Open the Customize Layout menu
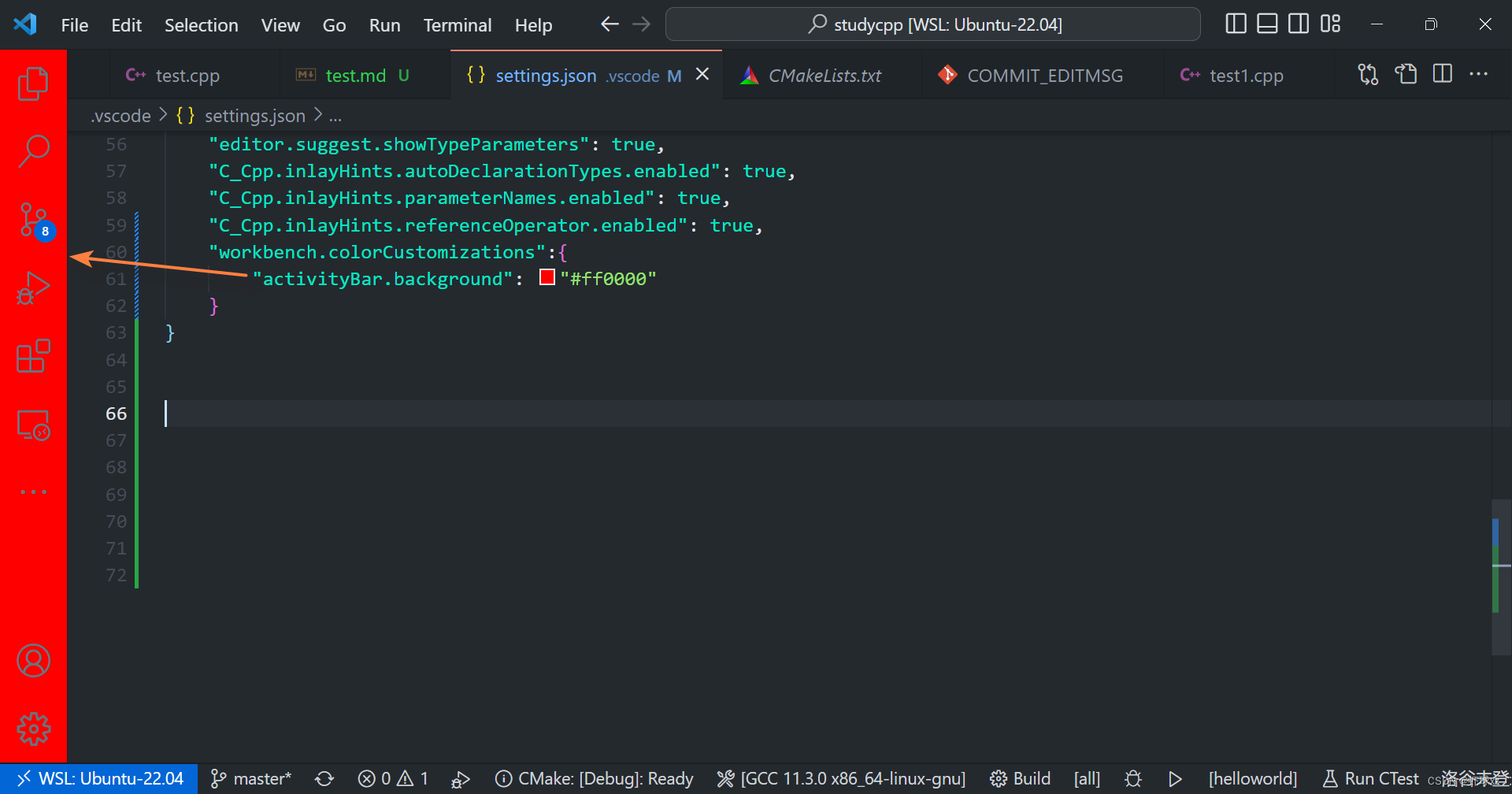This screenshot has height=794, width=1512. click(x=1330, y=24)
